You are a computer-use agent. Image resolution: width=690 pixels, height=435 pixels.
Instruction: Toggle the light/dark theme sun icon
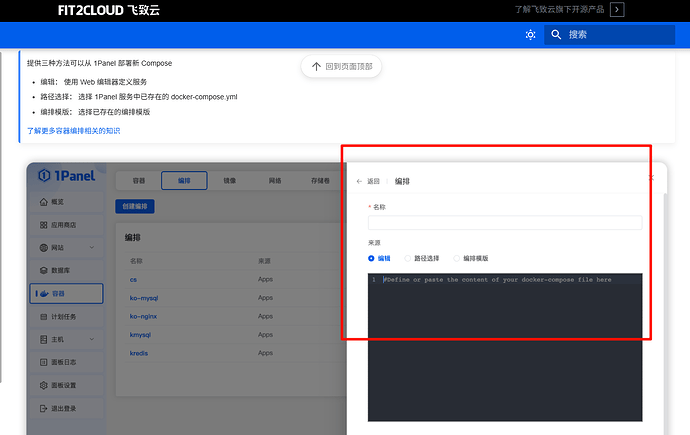530,35
